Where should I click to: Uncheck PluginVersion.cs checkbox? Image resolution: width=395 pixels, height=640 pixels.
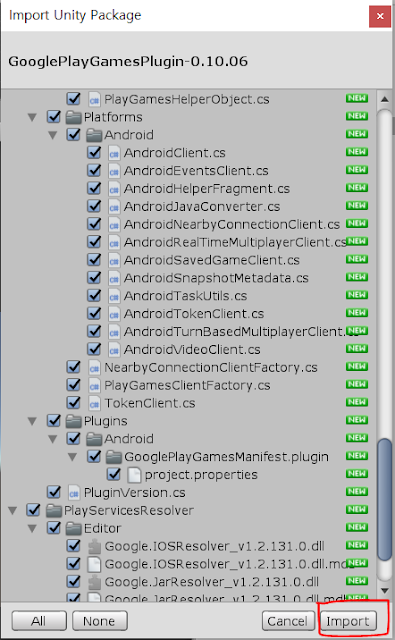[x=53, y=492]
